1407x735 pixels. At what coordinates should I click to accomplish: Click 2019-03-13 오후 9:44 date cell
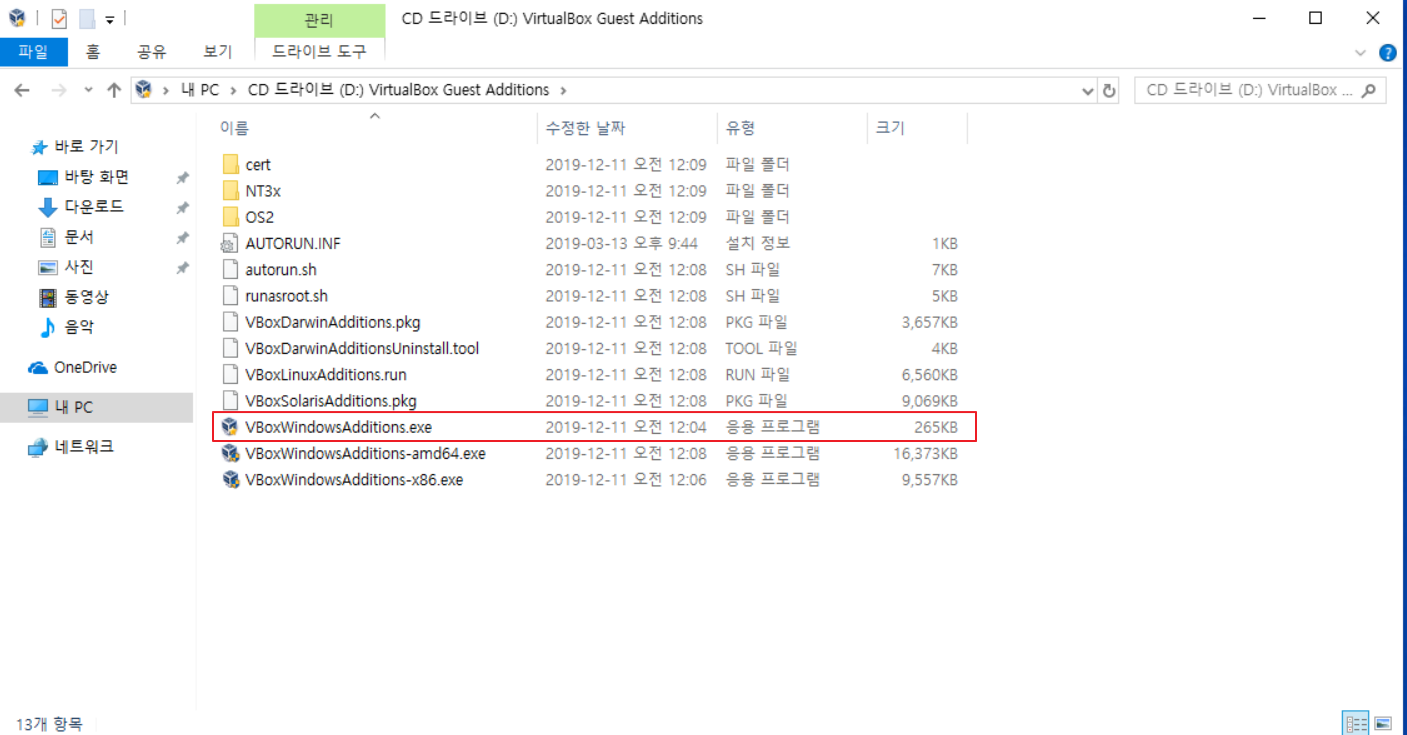[621, 243]
